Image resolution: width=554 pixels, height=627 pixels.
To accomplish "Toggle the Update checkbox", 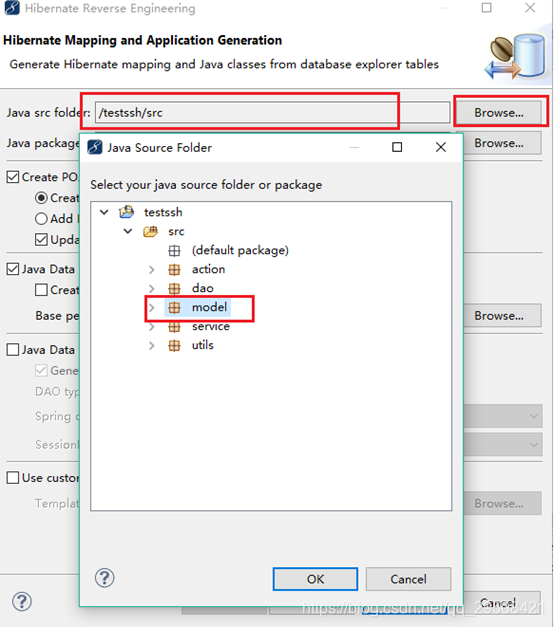I will coord(41,240).
